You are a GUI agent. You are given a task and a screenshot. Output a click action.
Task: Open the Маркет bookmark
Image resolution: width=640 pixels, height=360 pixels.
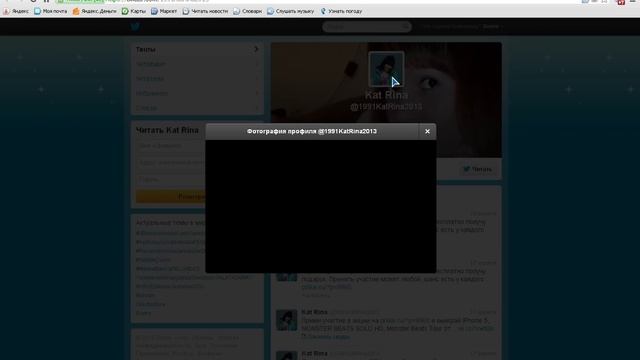pos(164,11)
